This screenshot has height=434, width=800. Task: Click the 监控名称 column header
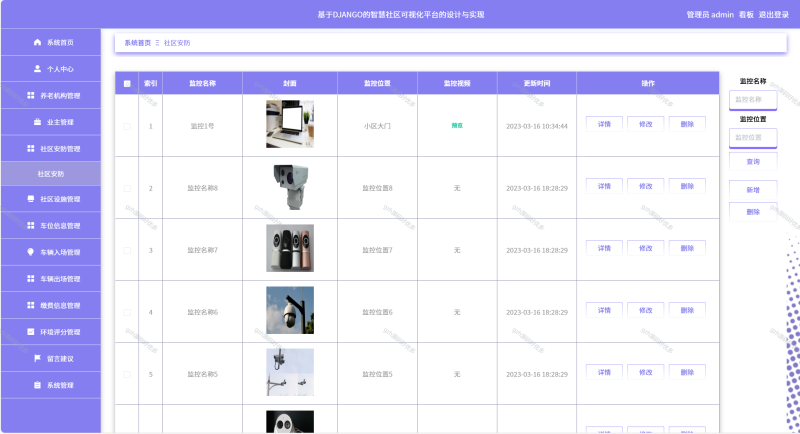click(x=203, y=83)
